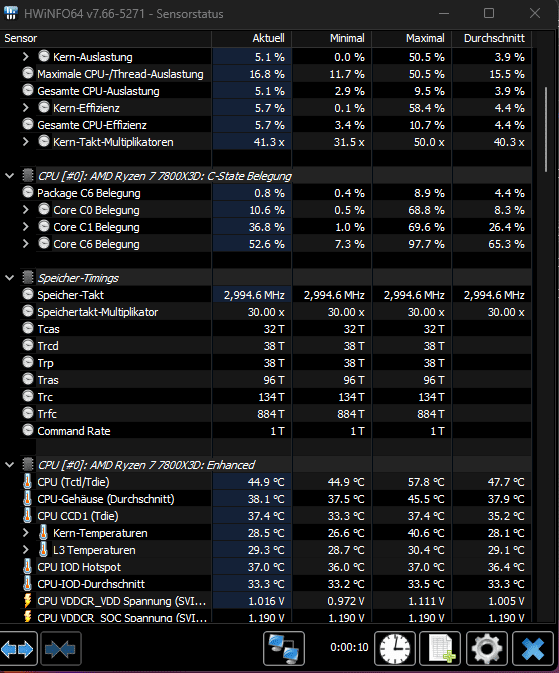Viewport: 559px width, 673px height.
Task: Click the Durchschnitt column header
Action: (492, 38)
